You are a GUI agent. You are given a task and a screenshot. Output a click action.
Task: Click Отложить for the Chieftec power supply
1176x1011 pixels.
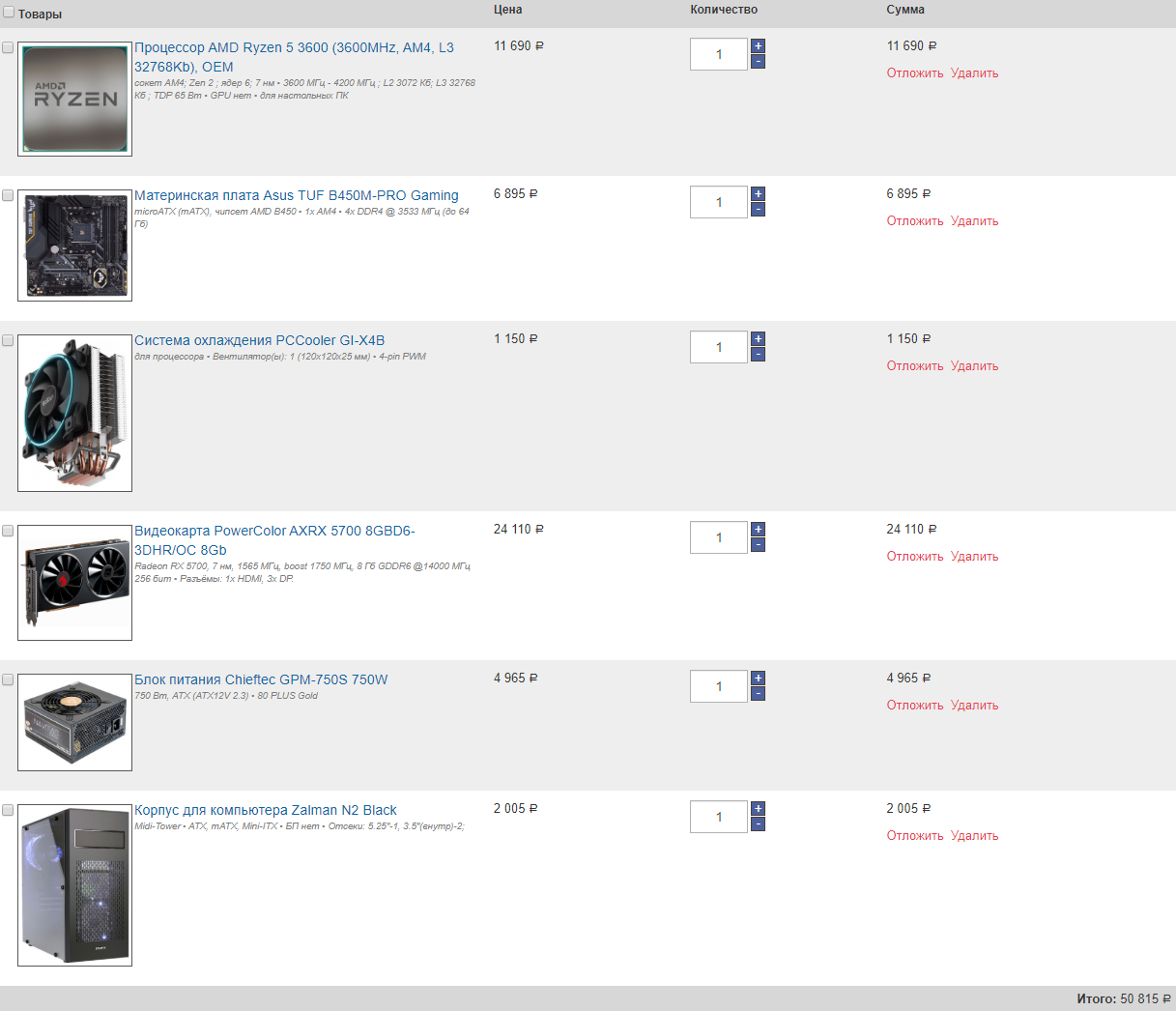pos(915,706)
